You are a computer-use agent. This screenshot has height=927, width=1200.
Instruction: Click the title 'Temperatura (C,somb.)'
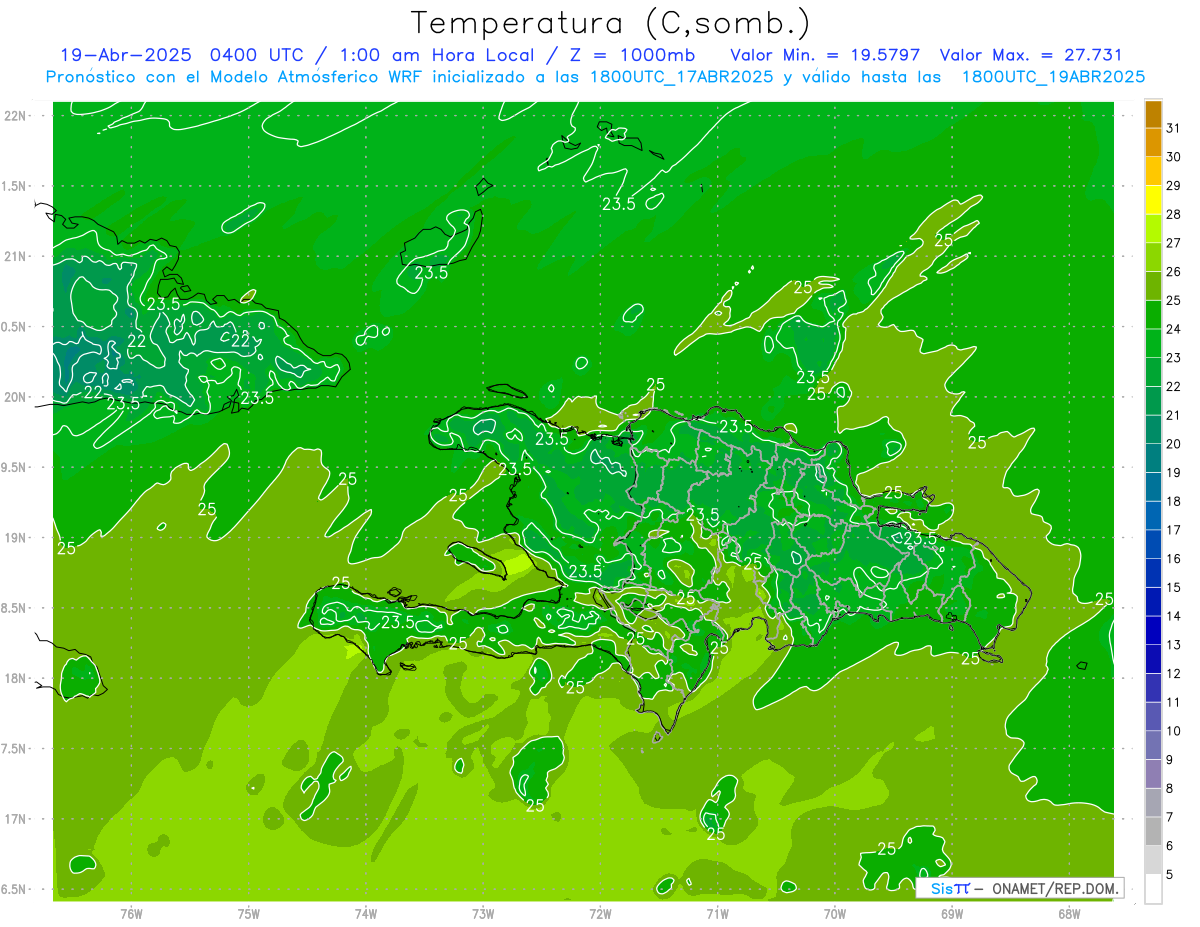pyautogui.click(x=611, y=22)
